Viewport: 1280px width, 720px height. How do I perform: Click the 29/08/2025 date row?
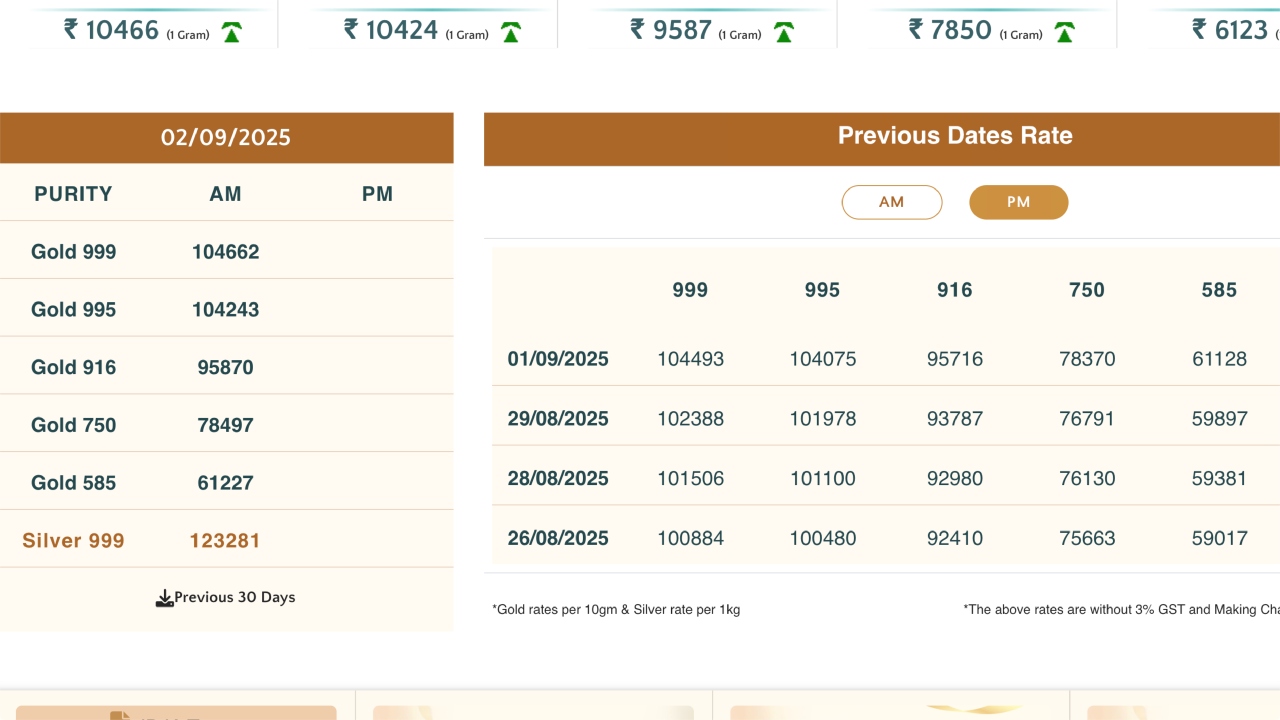(x=558, y=419)
